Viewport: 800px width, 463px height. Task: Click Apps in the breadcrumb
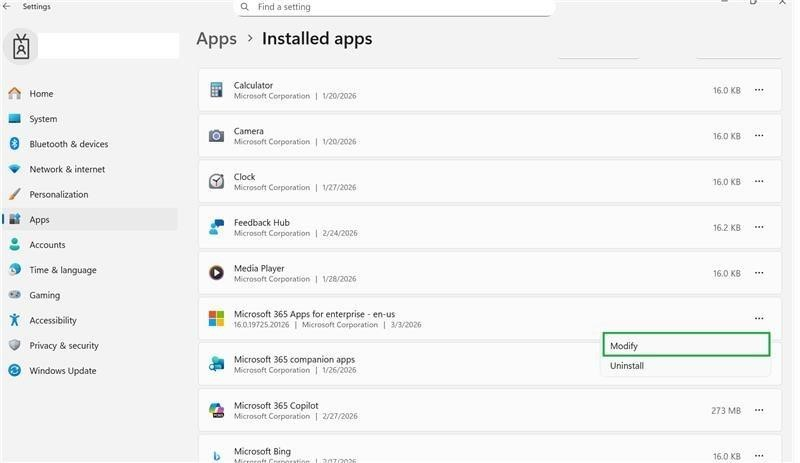(x=216, y=39)
